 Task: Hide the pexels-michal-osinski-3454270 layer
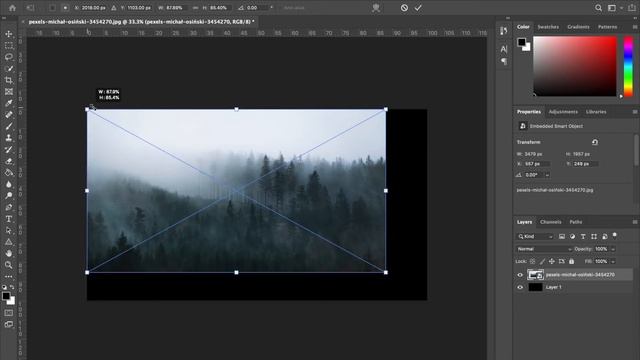click(520, 275)
